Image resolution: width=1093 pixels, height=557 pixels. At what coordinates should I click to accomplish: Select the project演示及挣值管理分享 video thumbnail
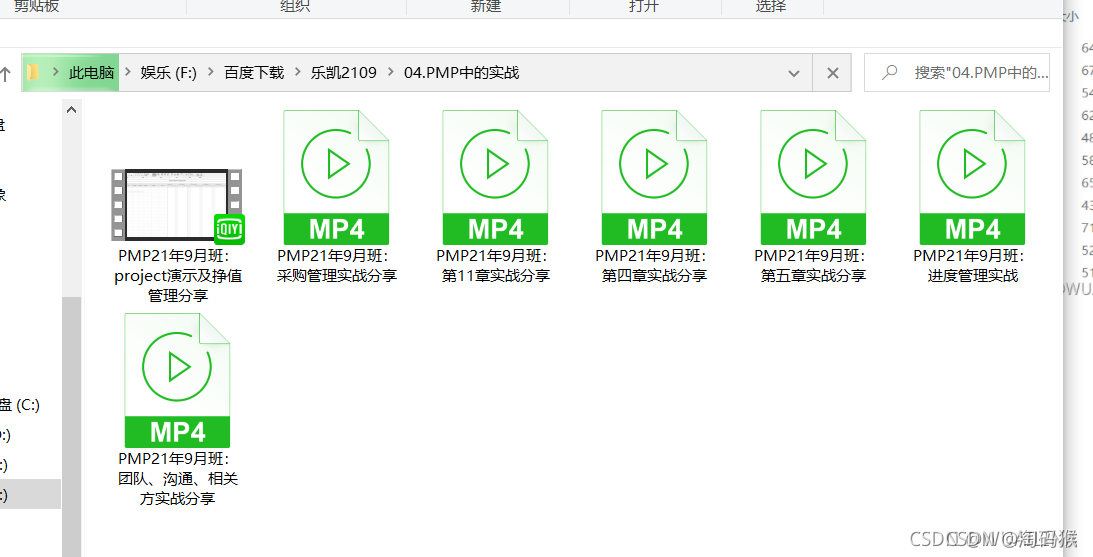177,206
